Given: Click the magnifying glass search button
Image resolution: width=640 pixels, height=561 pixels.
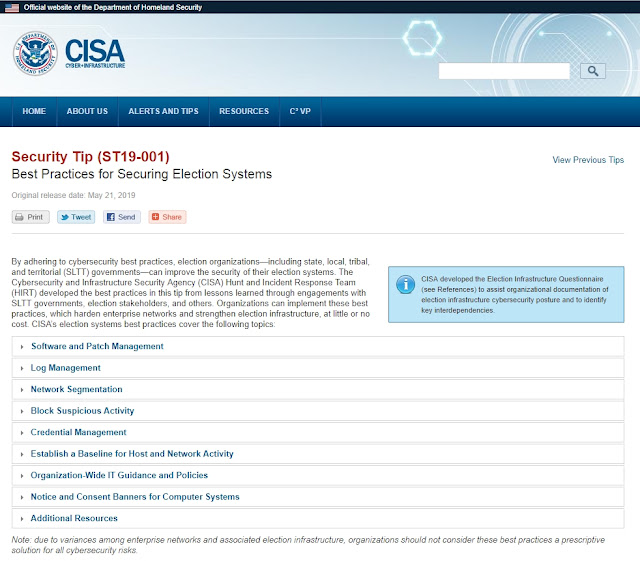Looking at the screenshot, I should (x=593, y=71).
